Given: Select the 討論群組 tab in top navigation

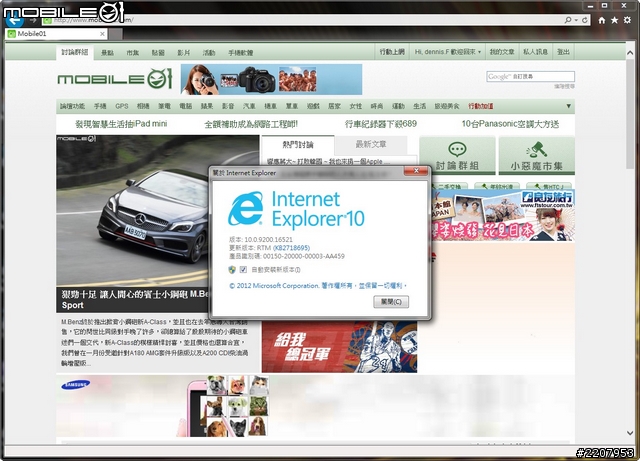Looking at the screenshot, I should click(x=75, y=52).
